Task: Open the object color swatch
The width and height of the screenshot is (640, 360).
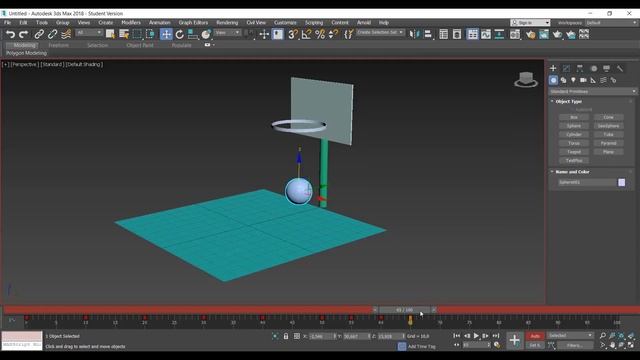Action: point(621,182)
